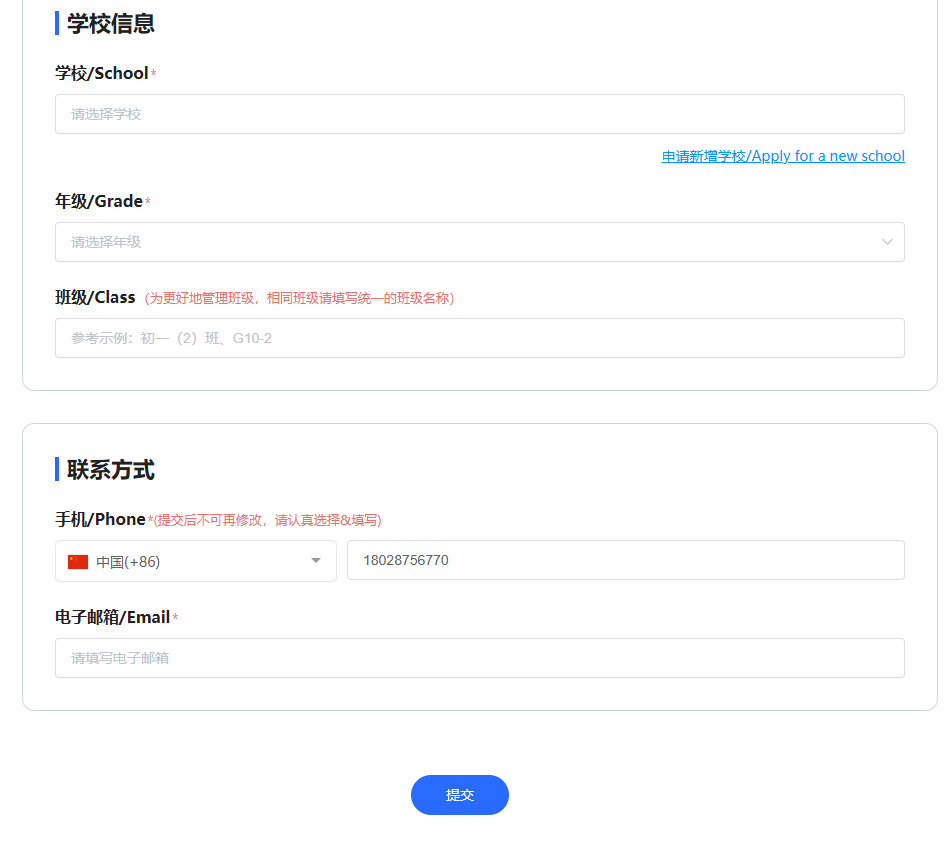Click the 年级/Grade field label
The image size is (945, 844).
click(99, 201)
